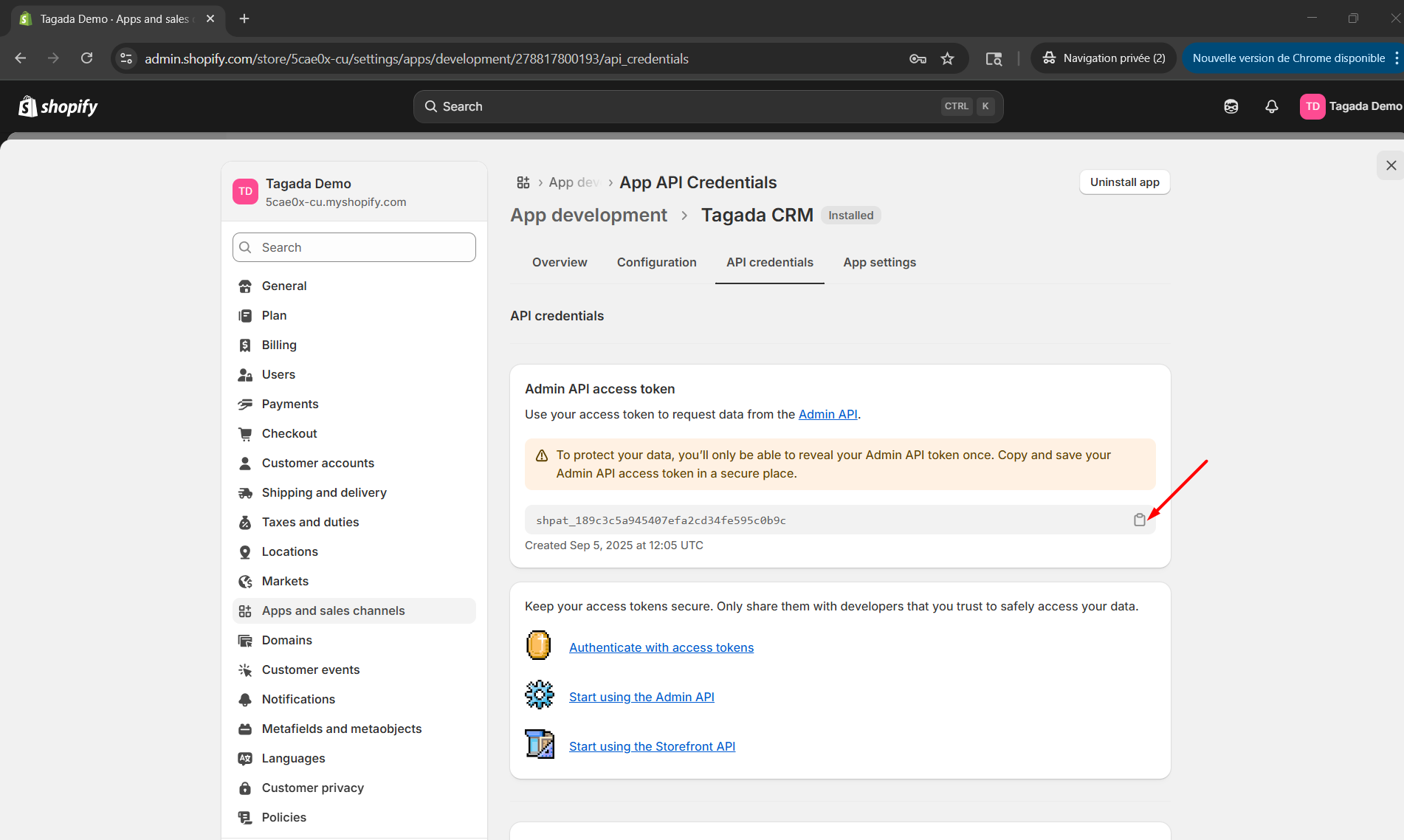Open Customer accounts settings

click(354, 463)
